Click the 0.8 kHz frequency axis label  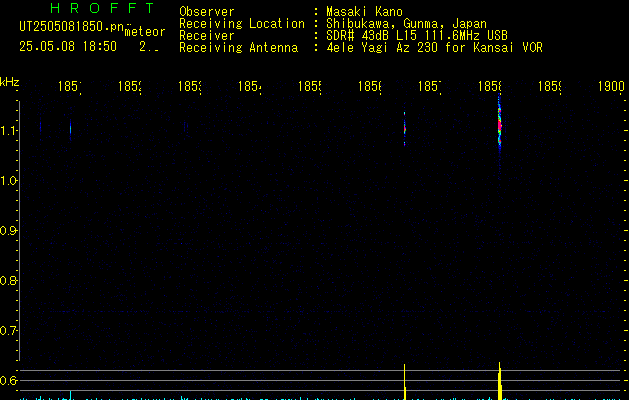coord(9,280)
